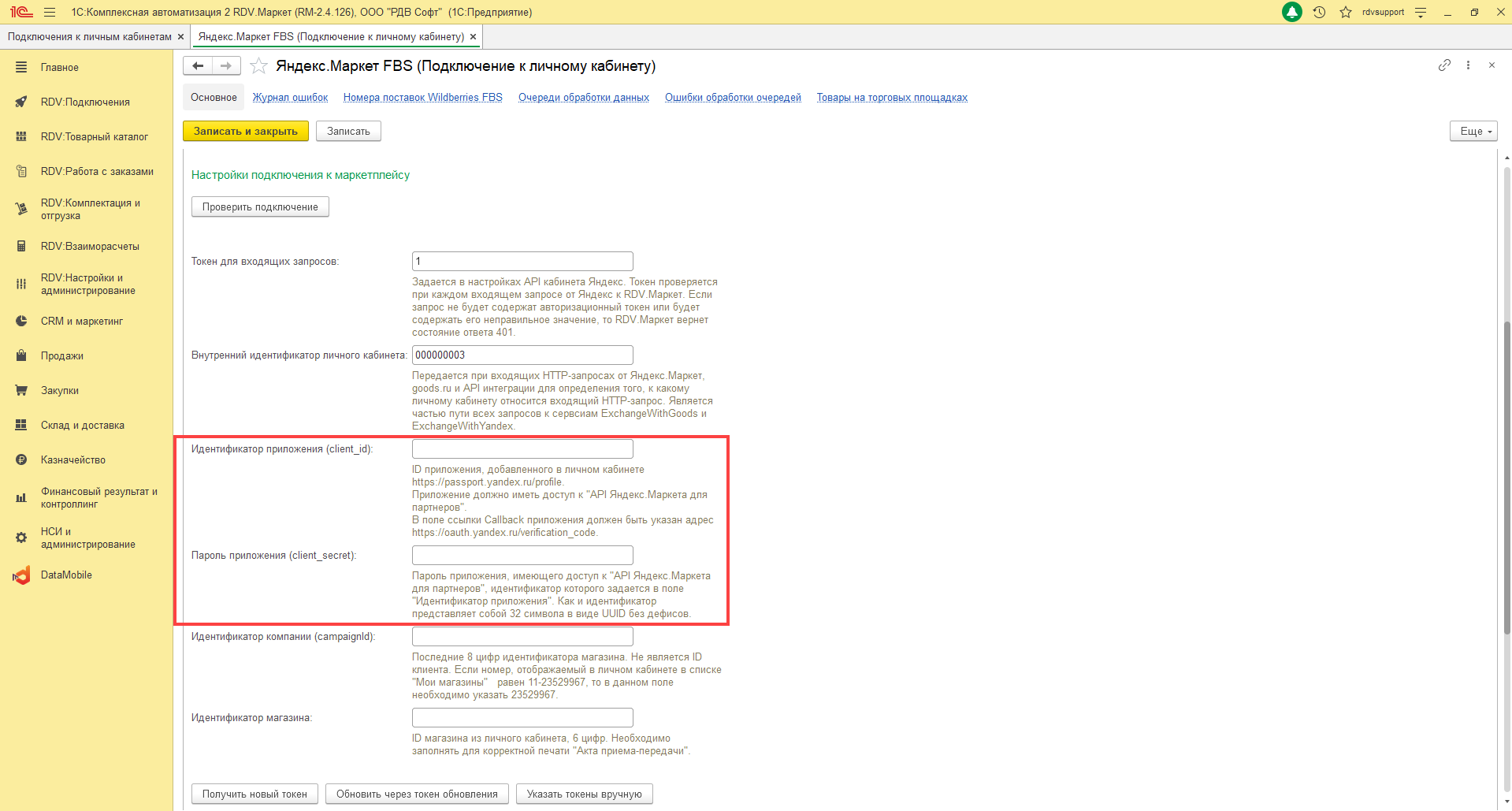
Task: Focus Внутренний идентификатор личного кабинета field
Action: pyautogui.click(x=522, y=355)
